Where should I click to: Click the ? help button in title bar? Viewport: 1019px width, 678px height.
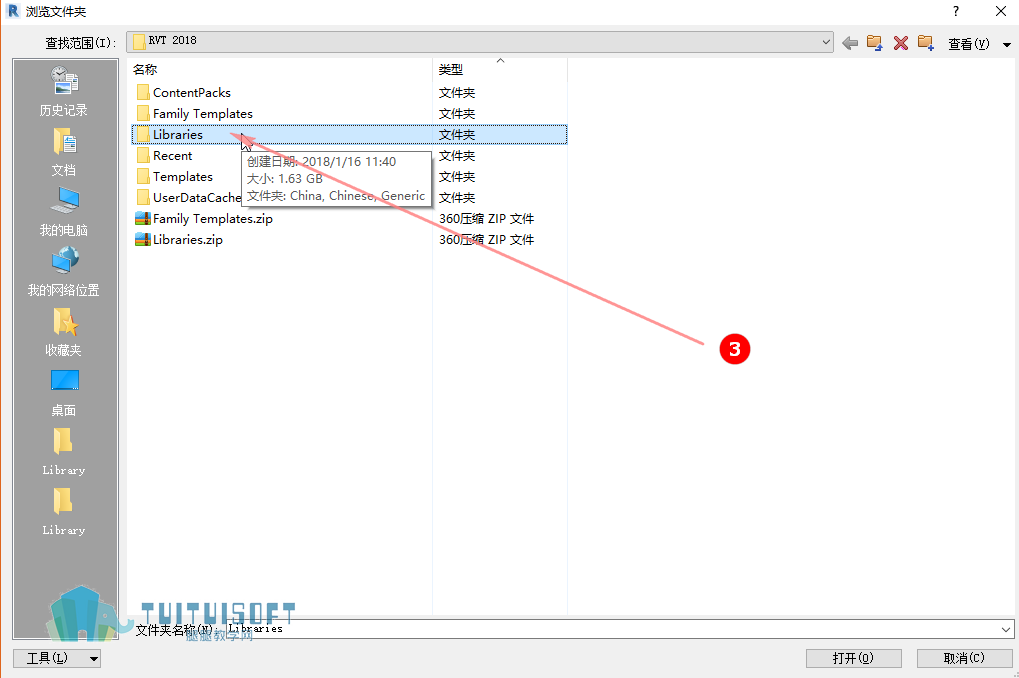tap(956, 11)
